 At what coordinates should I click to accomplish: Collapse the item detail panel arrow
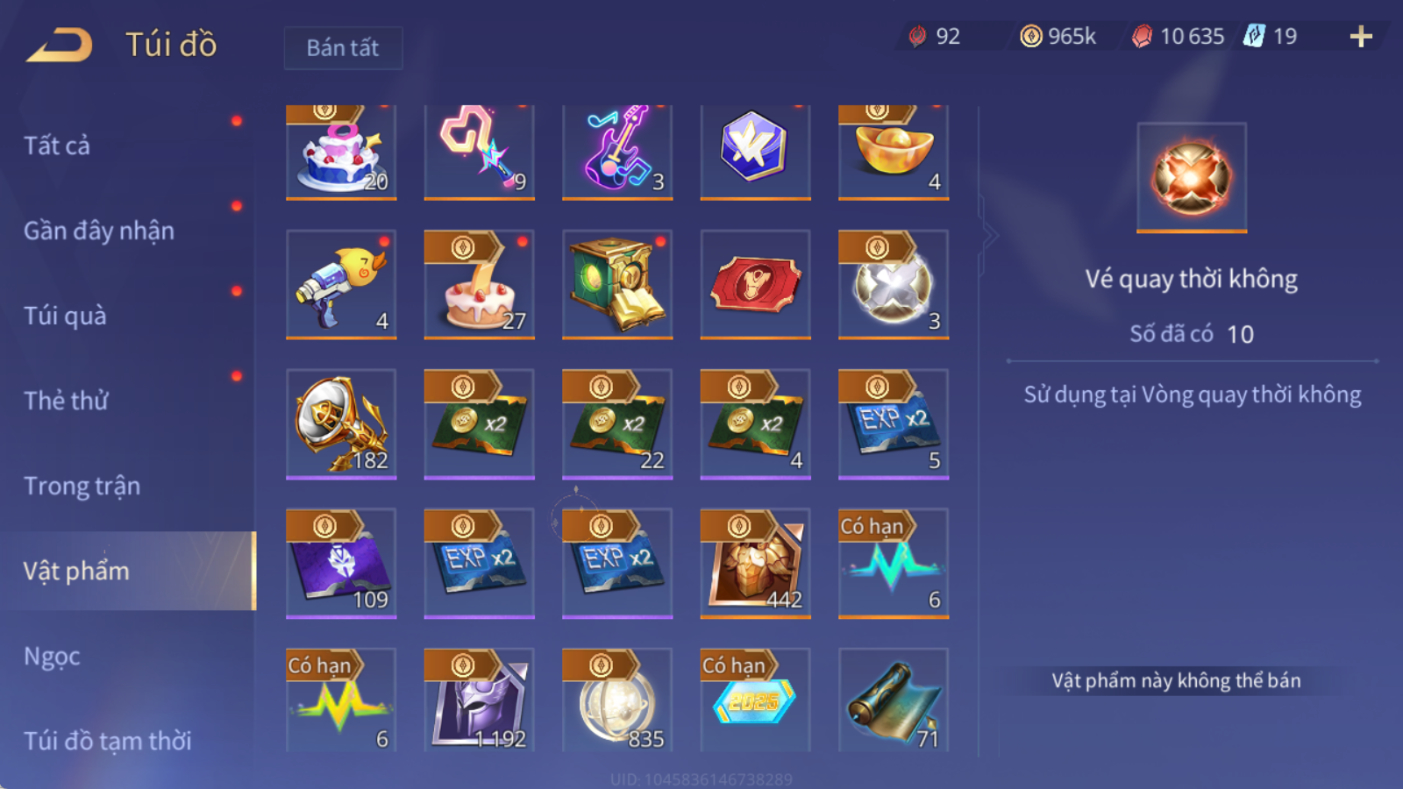coord(989,236)
